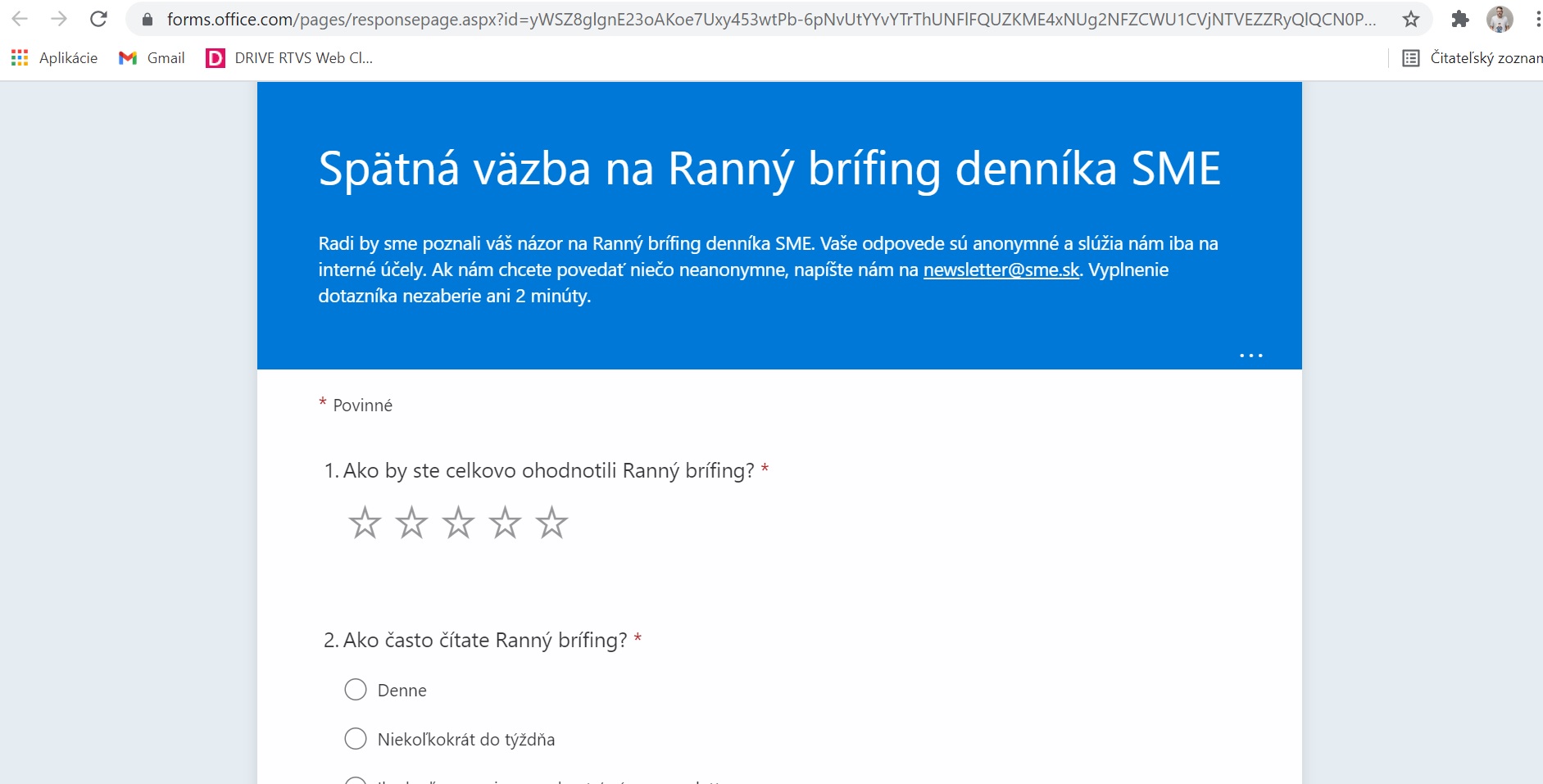The height and width of the screenshot is (784, 1543).
Task: Open the Chrome three-dot menu
Action: pyautogui.click(x=1536, y=19)
